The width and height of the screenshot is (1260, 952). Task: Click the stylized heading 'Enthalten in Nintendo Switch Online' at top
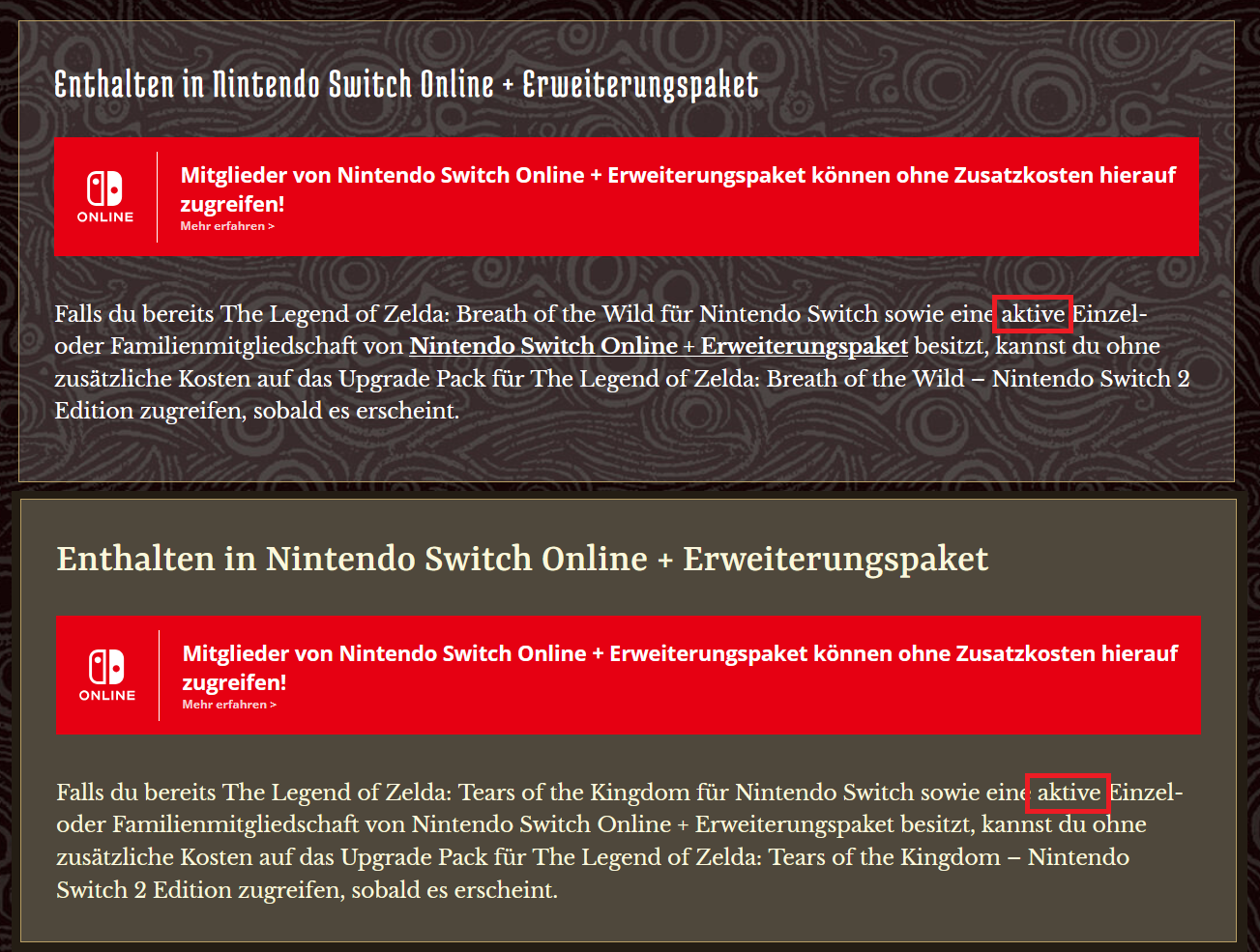406,85
